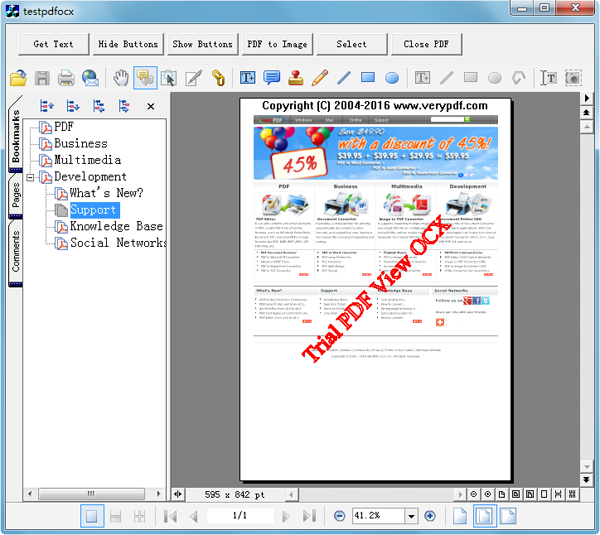Go to the first page
This screenshot has height=535, width=600.
(170, 516)
